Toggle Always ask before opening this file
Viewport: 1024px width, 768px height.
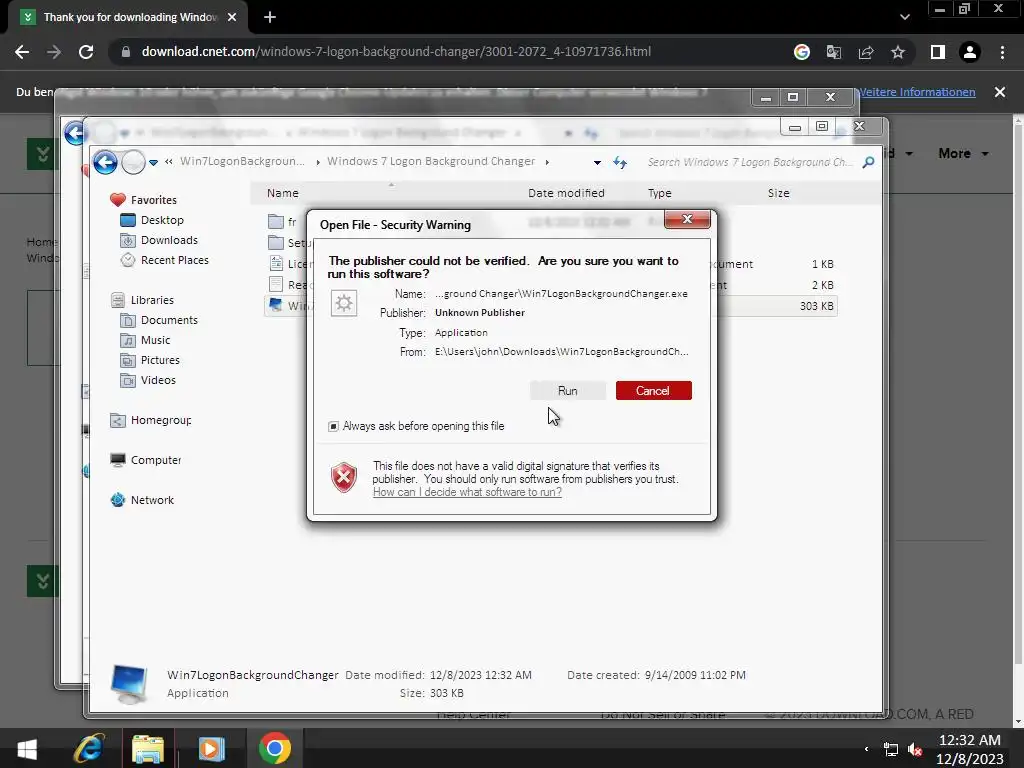(333, 426)
